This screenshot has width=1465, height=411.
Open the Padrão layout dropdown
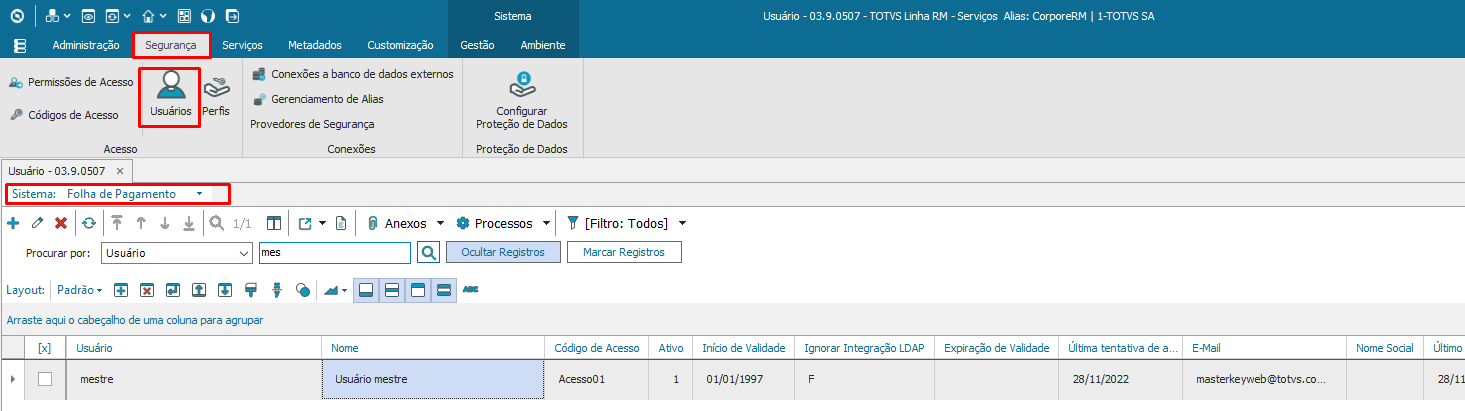click(80, 290)
